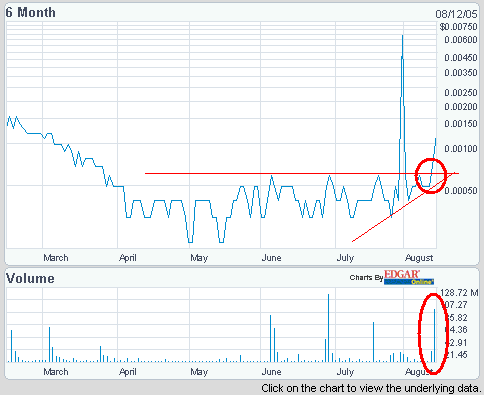The image size is (484, 395).
Task: Click the price spike peak near August
Action: point(402,36)
